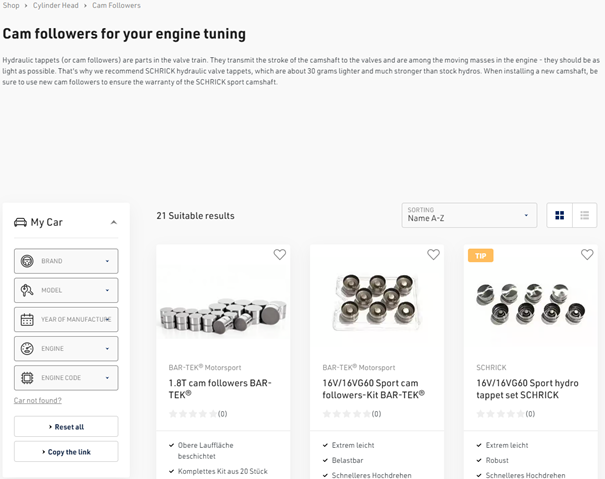This screenshot has height=479, width=605.
Task: Click the TIP badge on SCHRICK product
Action: [x=480, y=256]
